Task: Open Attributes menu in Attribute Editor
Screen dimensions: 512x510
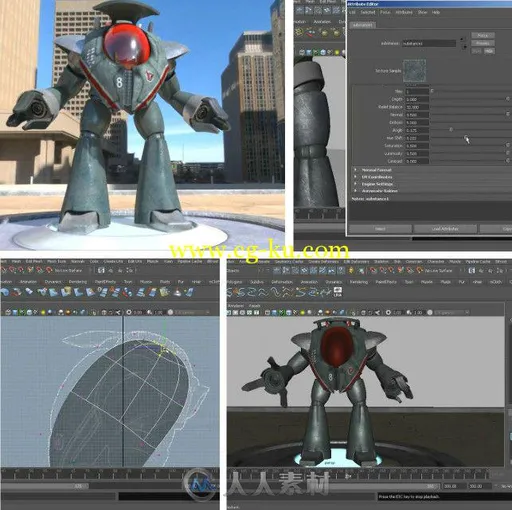Action: 404,12
